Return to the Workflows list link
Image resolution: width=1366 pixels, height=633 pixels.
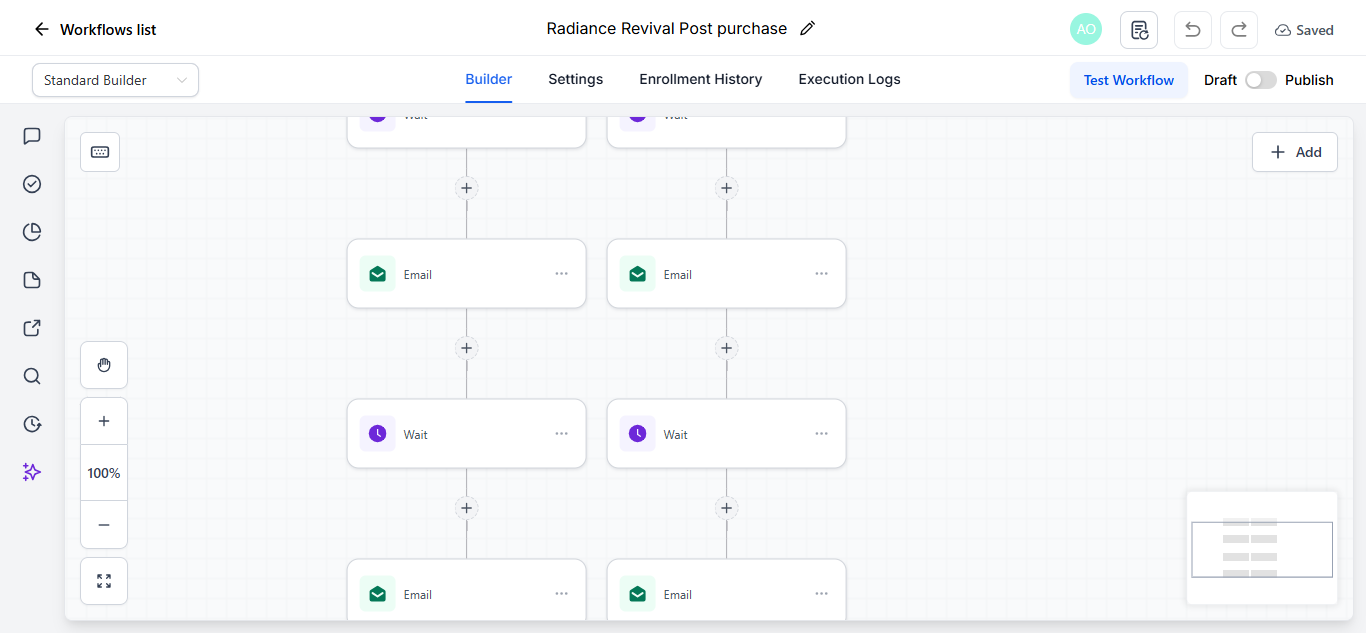pos(108,30)
